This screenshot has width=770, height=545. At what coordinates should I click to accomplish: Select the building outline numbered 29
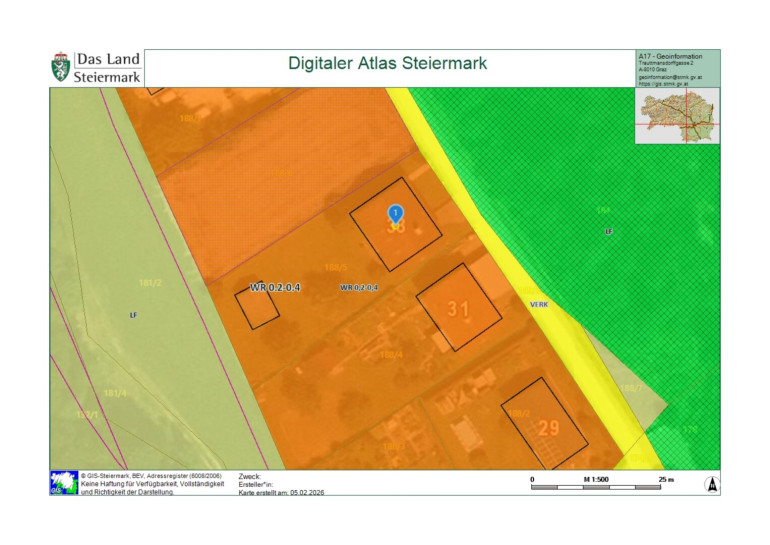(x=545, y=423)
